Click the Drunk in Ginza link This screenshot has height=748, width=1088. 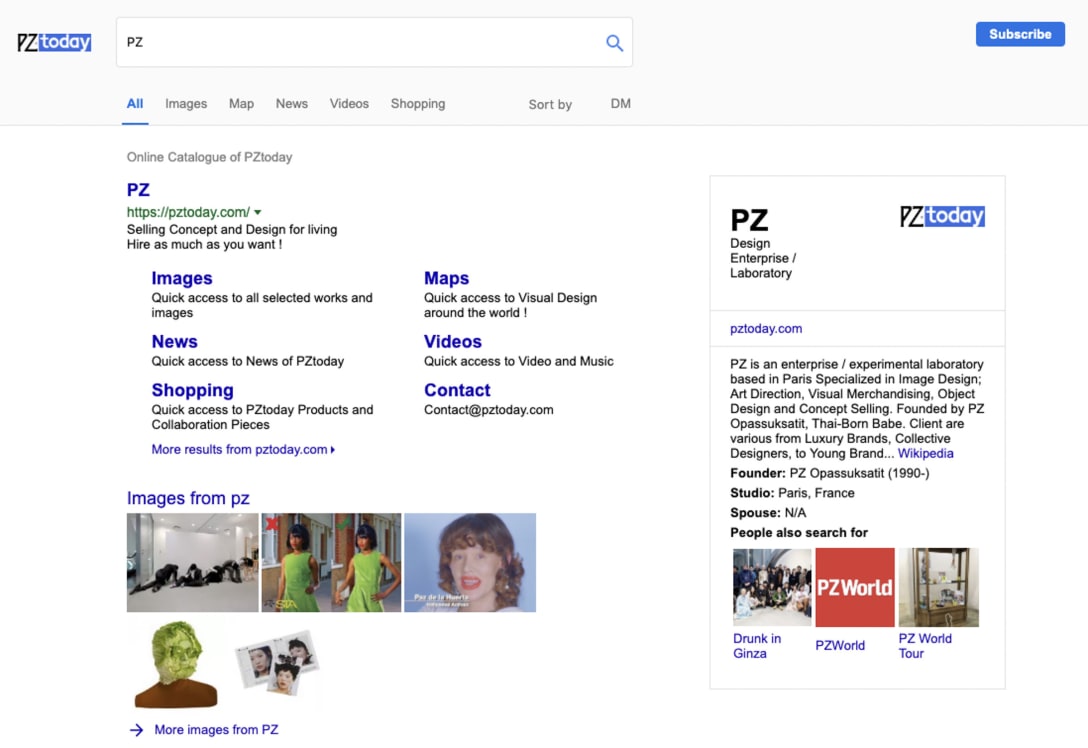(757, 646)
